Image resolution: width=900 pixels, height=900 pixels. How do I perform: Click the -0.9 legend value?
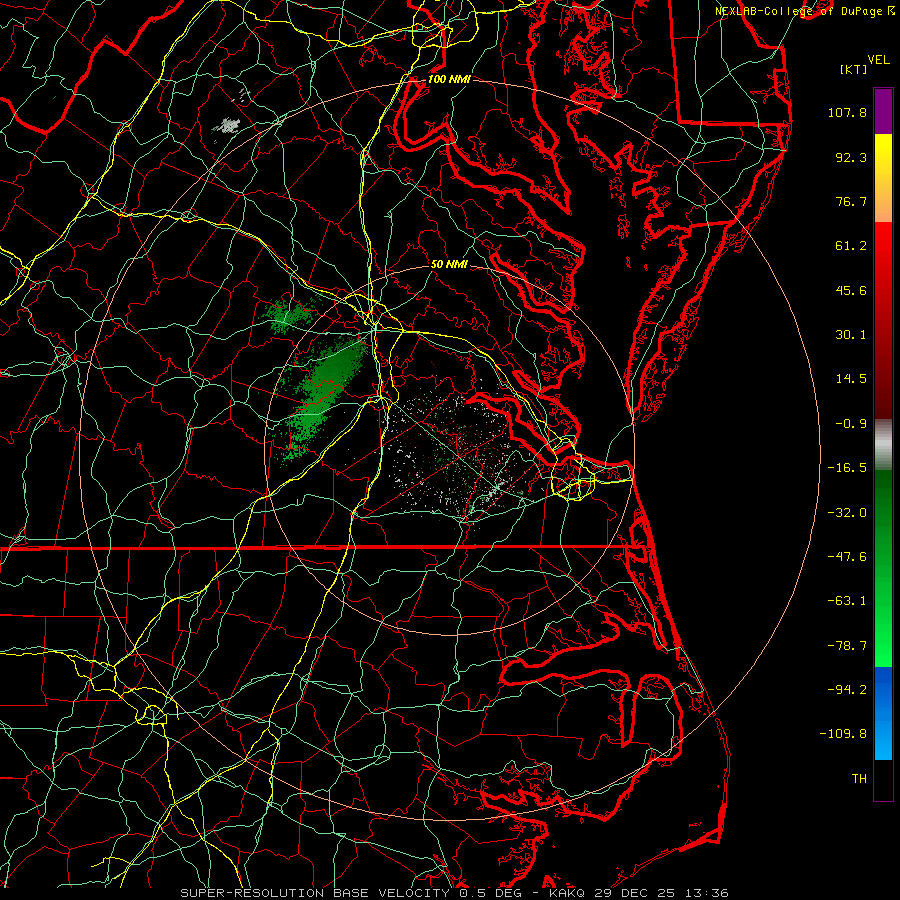click(851, 424)
